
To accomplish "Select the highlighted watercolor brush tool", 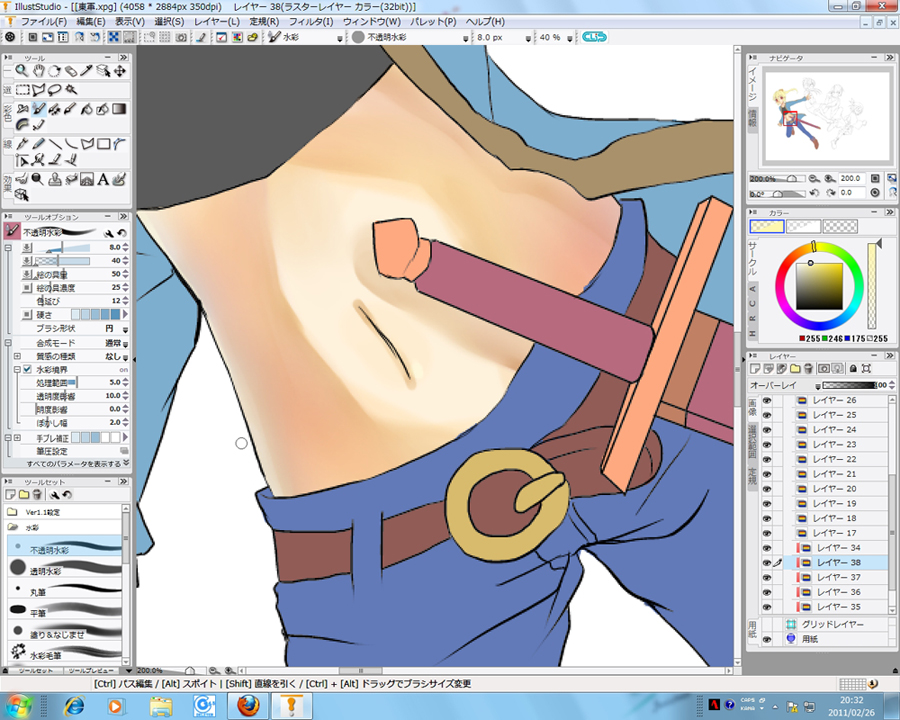I will tap(38, 109).
